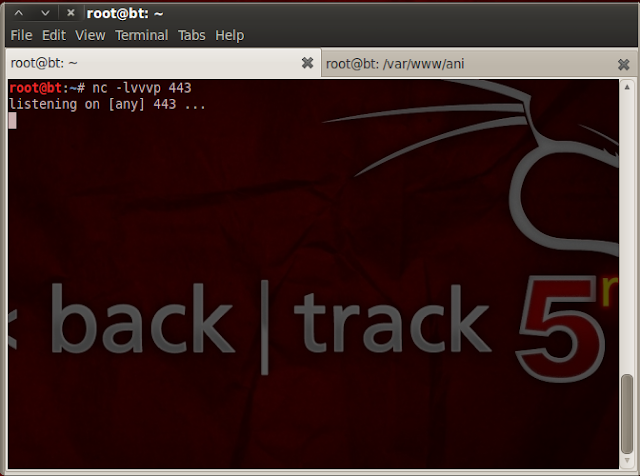Screen dimensions: 640x476
Task: Click the 'root@bt: ~' window title
Action: [x=125, y=13]
